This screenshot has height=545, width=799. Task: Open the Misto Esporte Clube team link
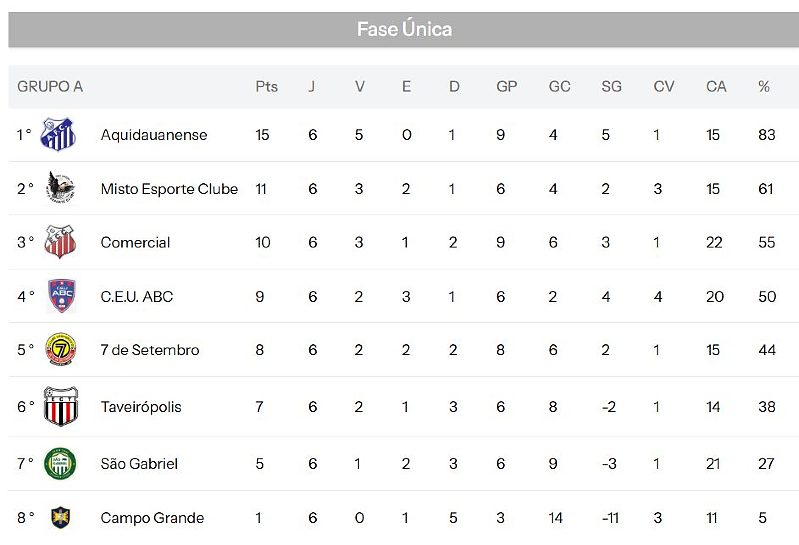coord(169,189)
